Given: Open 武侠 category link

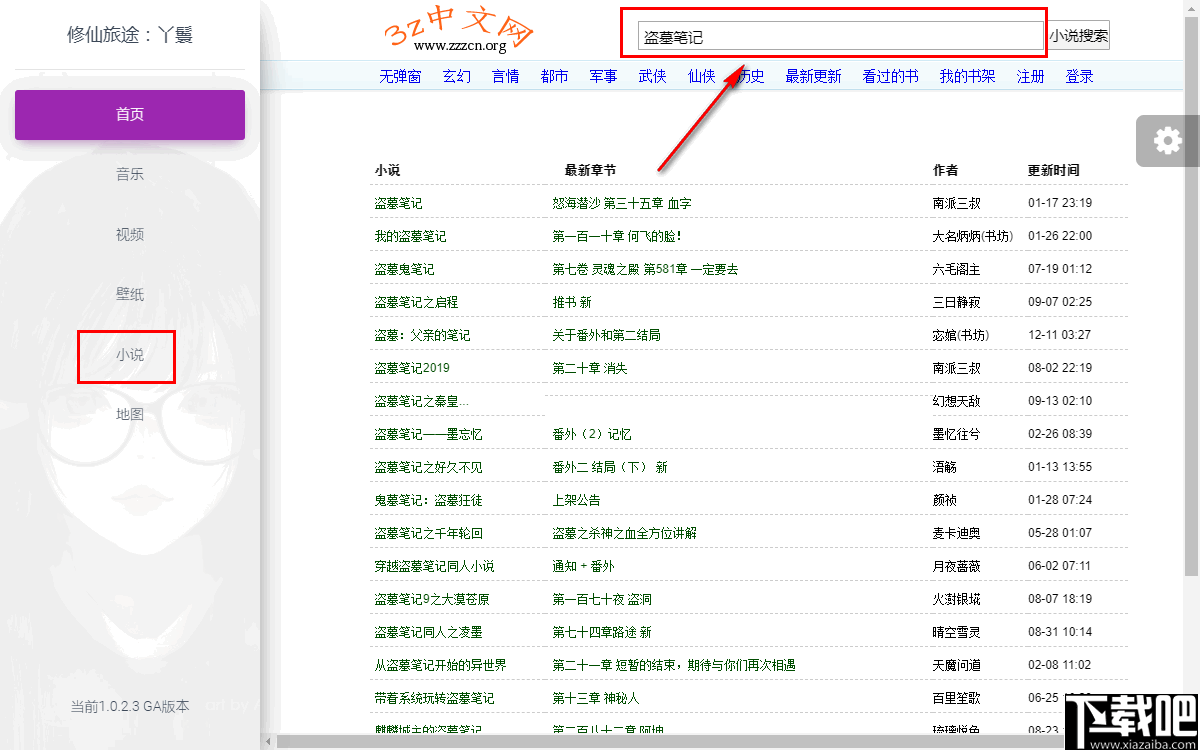Looking at the screenshot, I should pos(653,76).
